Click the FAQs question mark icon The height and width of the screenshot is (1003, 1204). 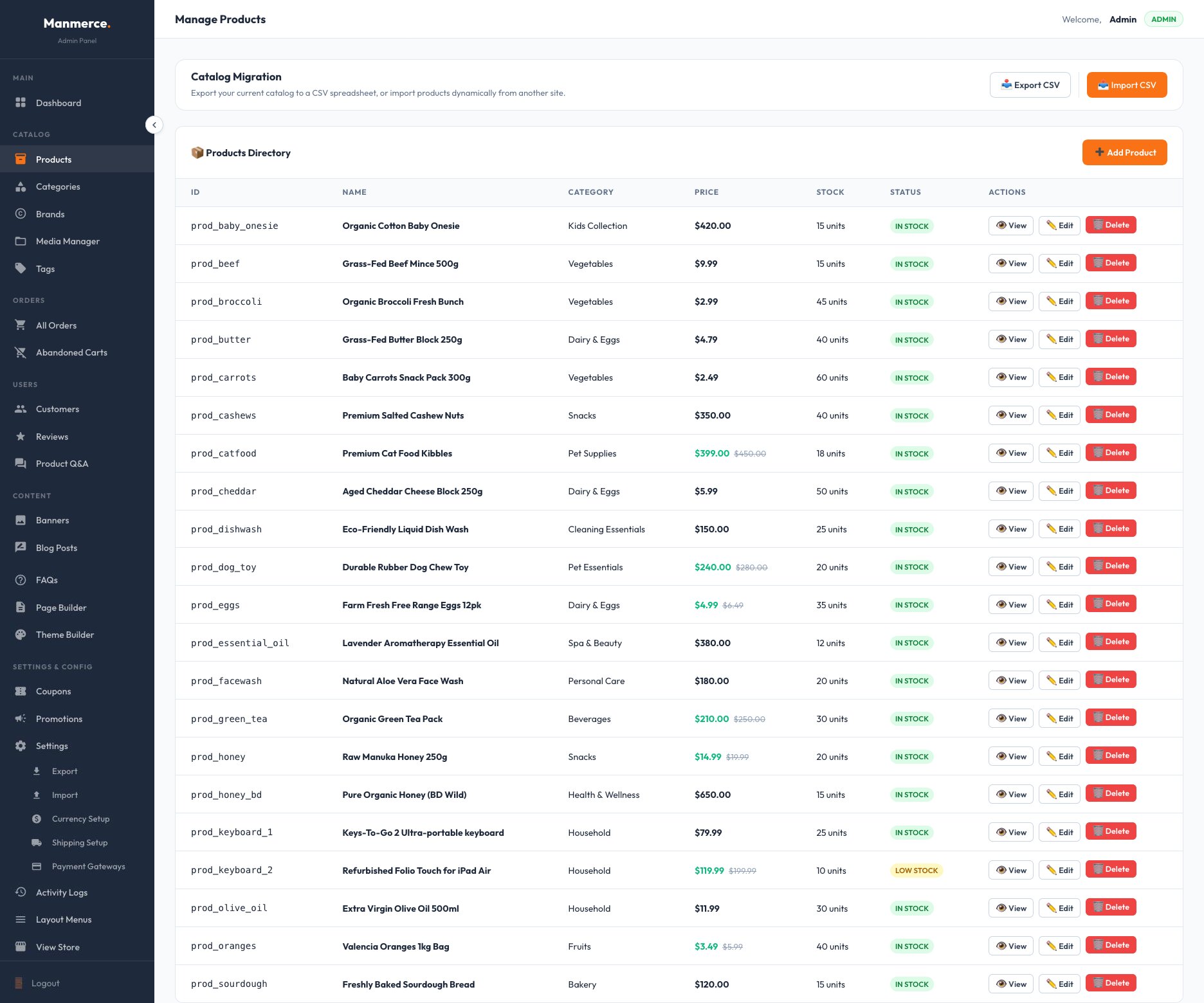point(21,580)
